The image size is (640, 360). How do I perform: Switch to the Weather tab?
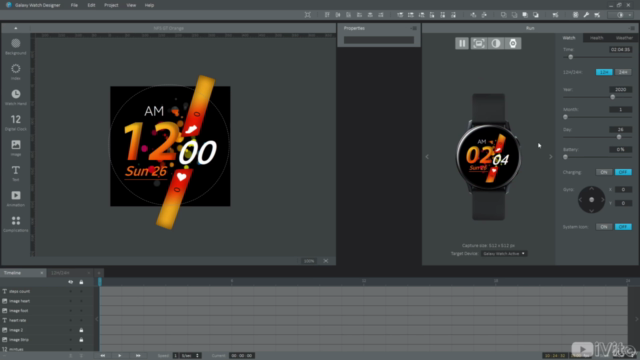[624, 38]
